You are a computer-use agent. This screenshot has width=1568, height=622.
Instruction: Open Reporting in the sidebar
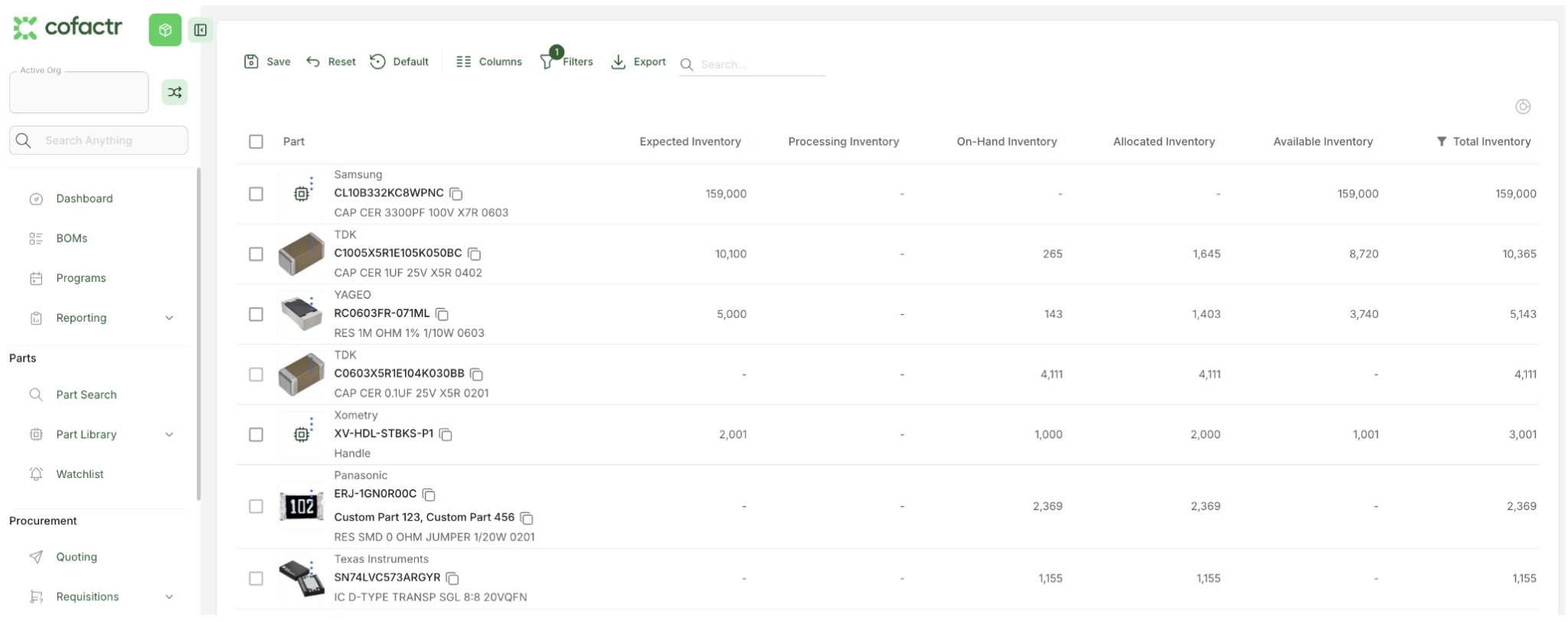[x=81, y=318]
